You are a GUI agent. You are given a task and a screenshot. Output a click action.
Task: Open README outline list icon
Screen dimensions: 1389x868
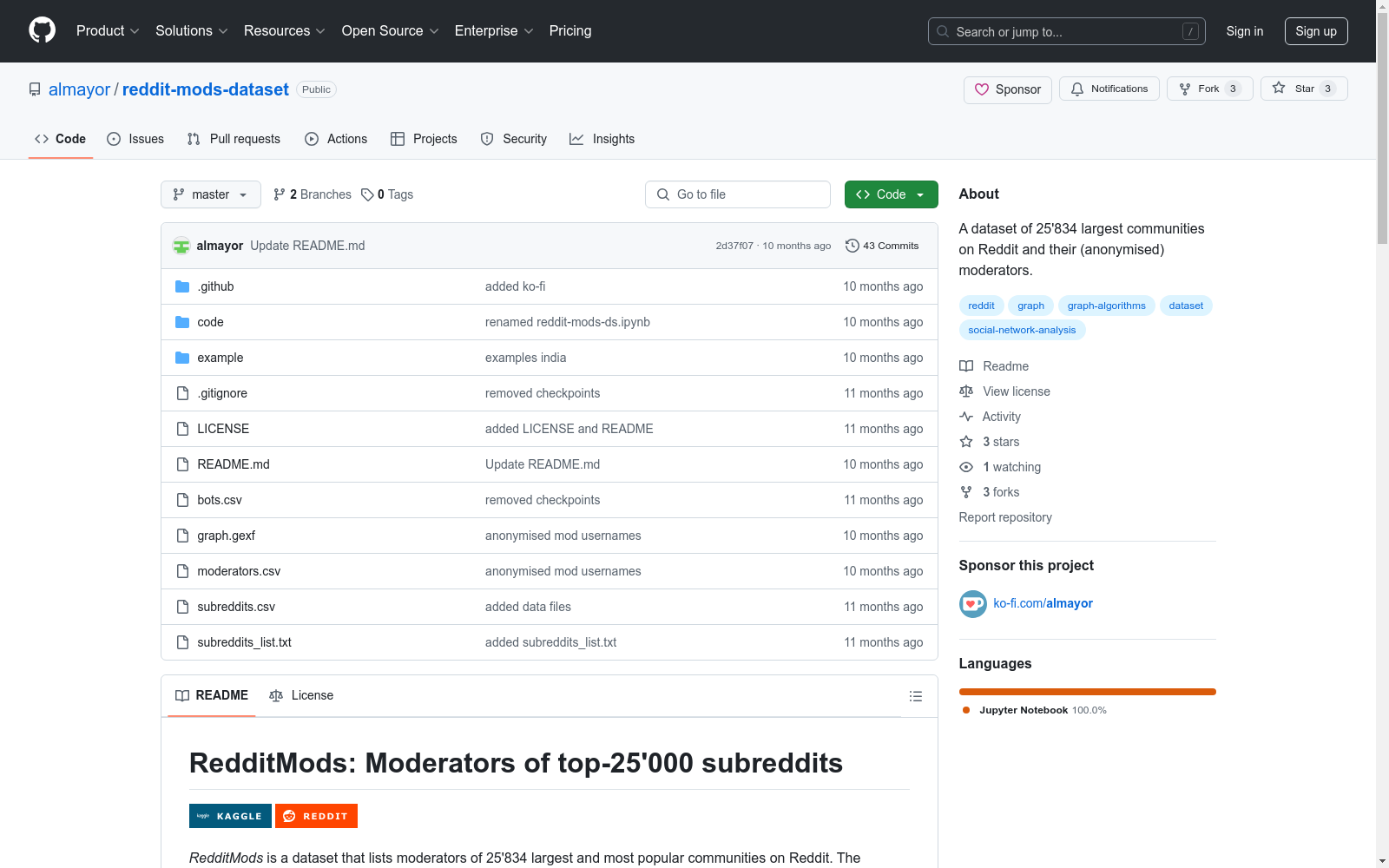pyautogui.click(x=915, y=696)
